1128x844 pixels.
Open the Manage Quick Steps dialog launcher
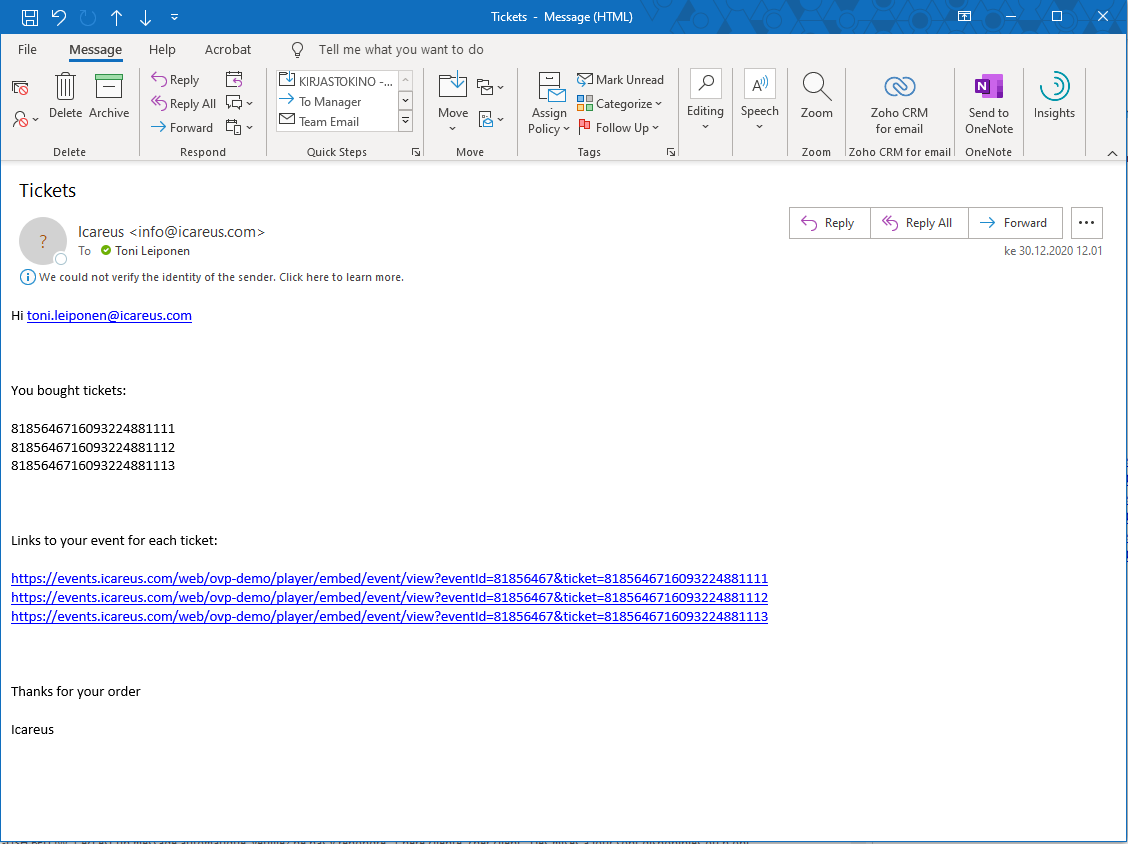tap(416, 152)
